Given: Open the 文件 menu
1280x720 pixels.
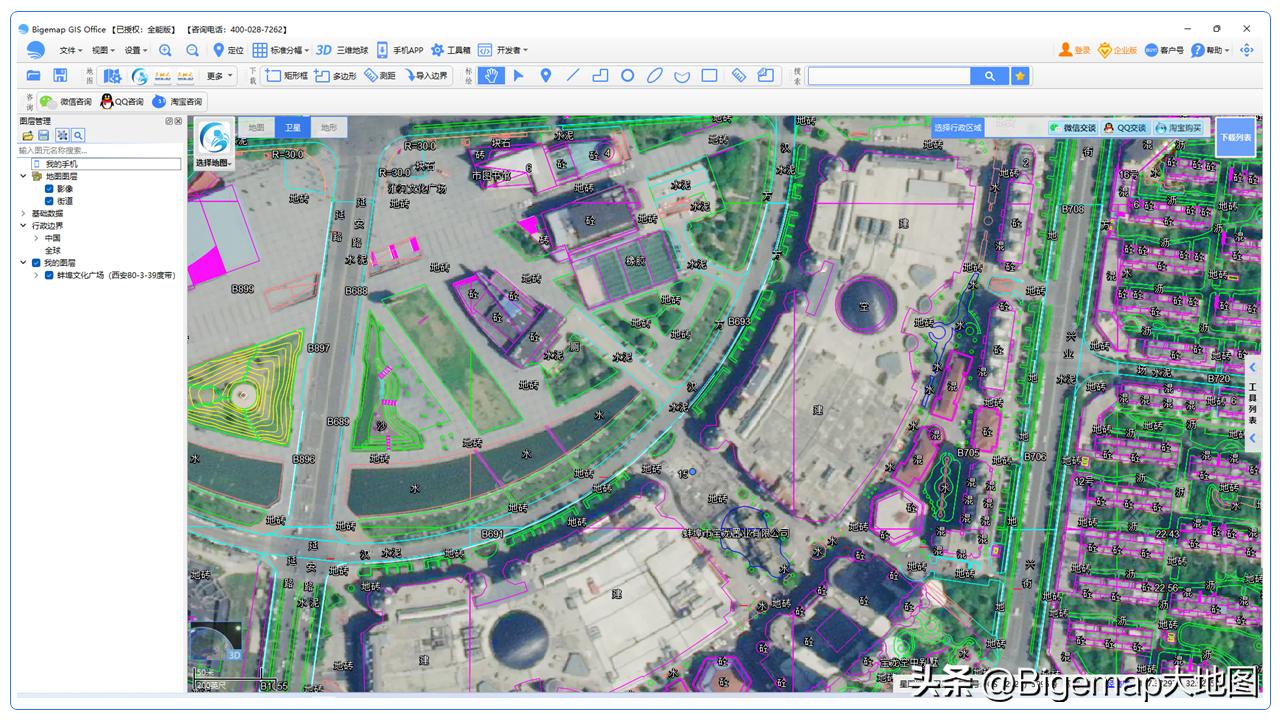Looking at the screenshot, I should (70, 50).
